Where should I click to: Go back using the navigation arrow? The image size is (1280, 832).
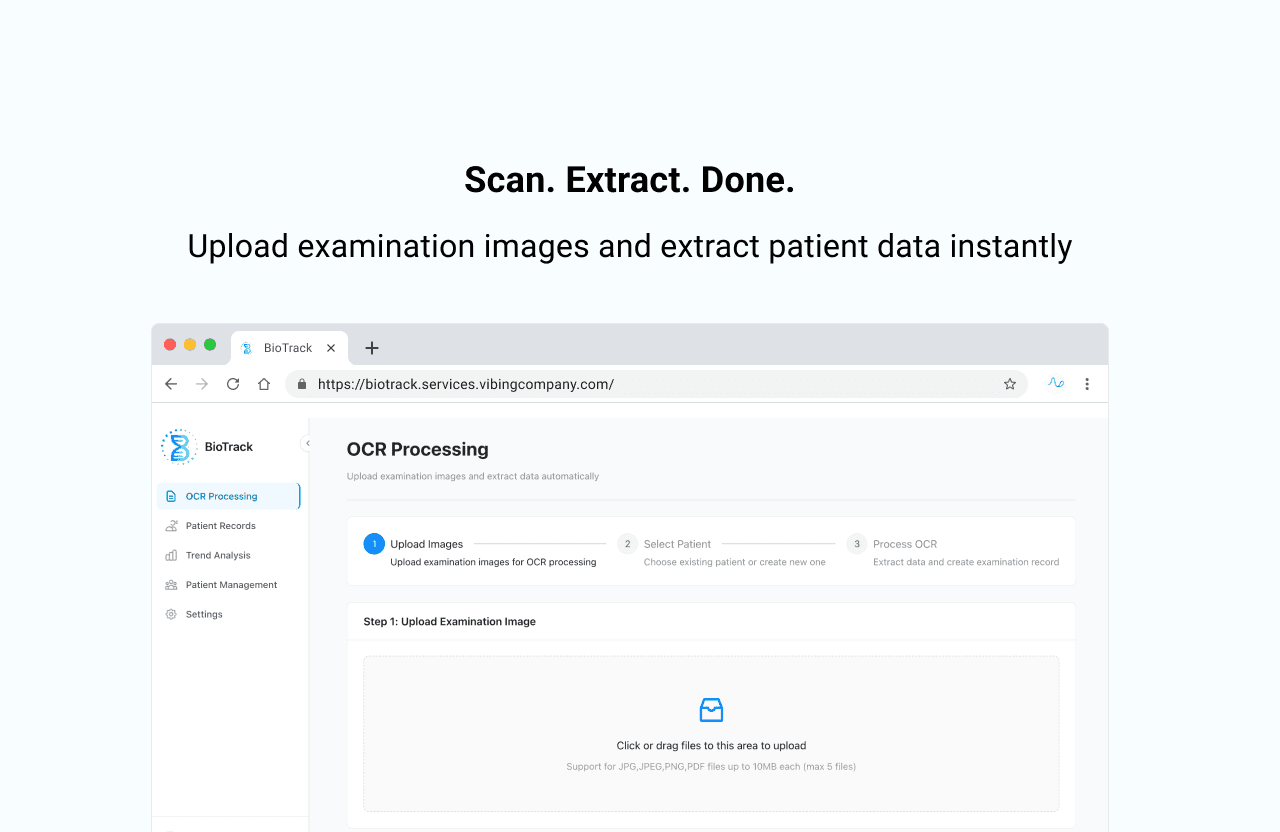tap(171, 383)
